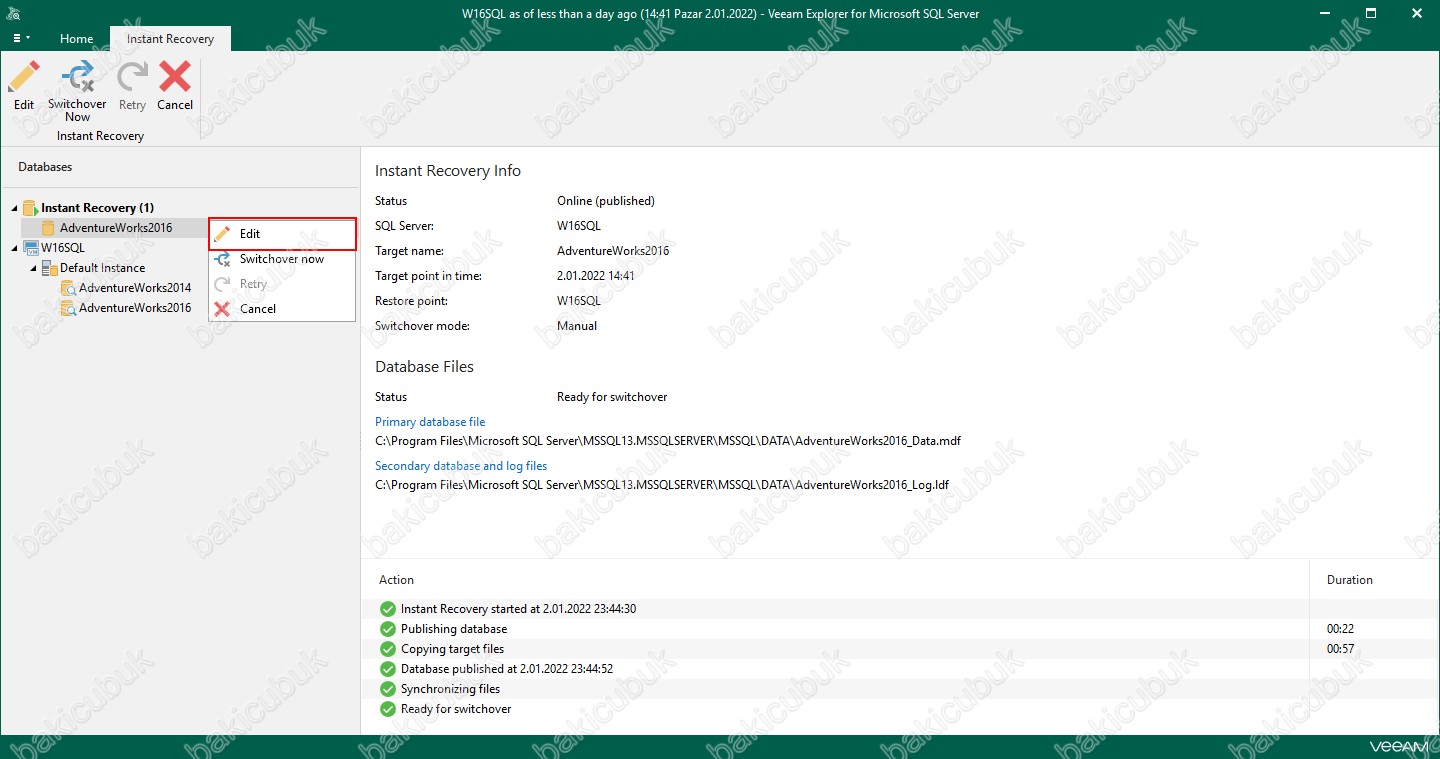Click red X icon in context menu

[x=222, y=309]
